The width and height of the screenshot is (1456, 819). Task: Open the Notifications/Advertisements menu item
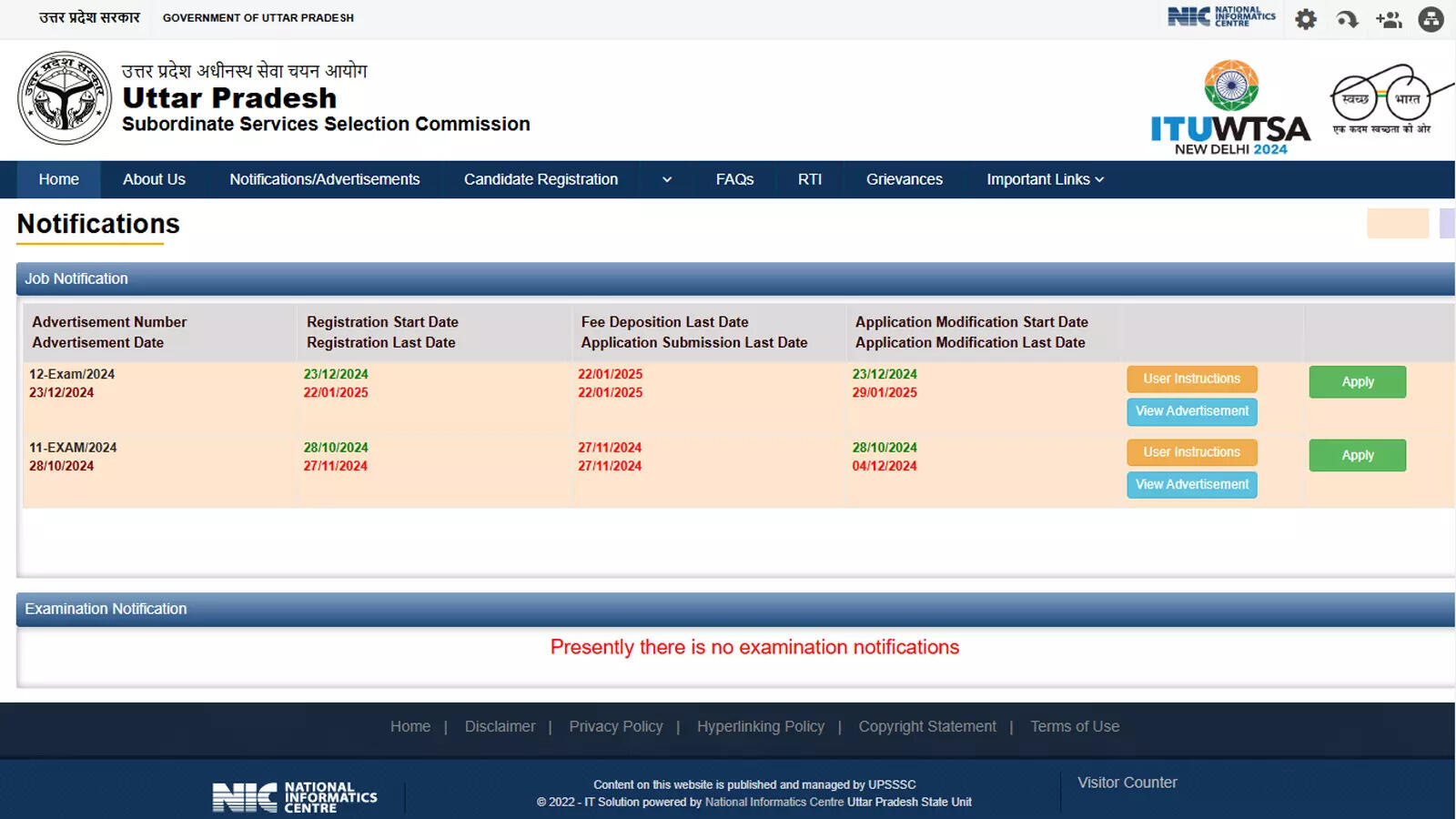[324, 180]
